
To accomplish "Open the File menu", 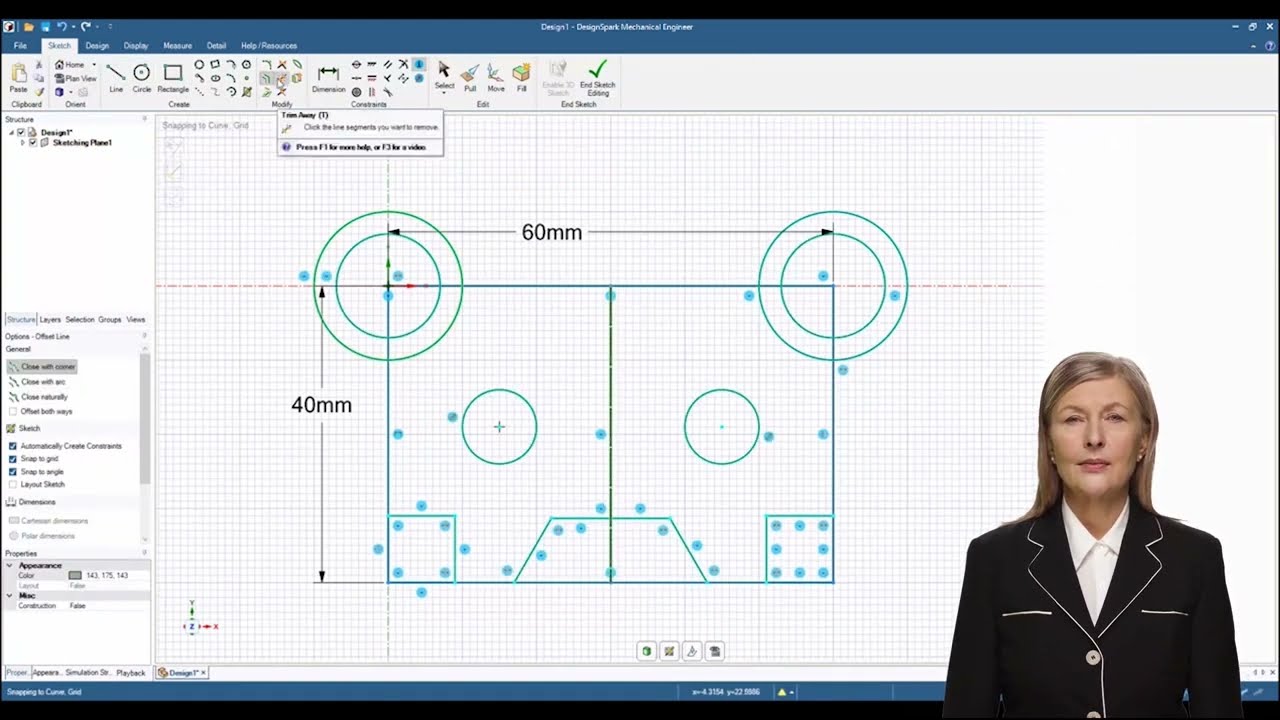I will coord(20,46).
